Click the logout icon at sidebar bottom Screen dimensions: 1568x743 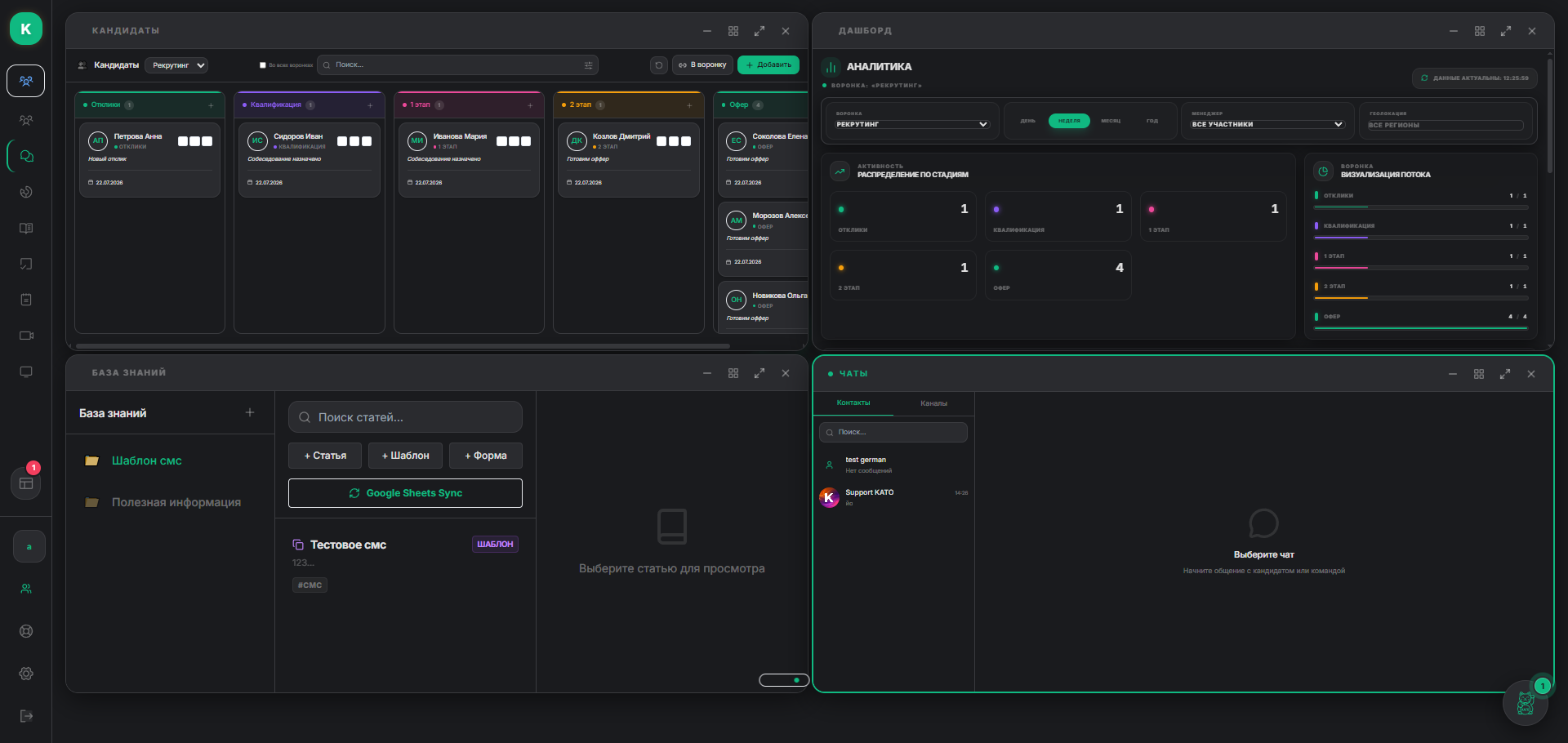[x=26, y=716]
